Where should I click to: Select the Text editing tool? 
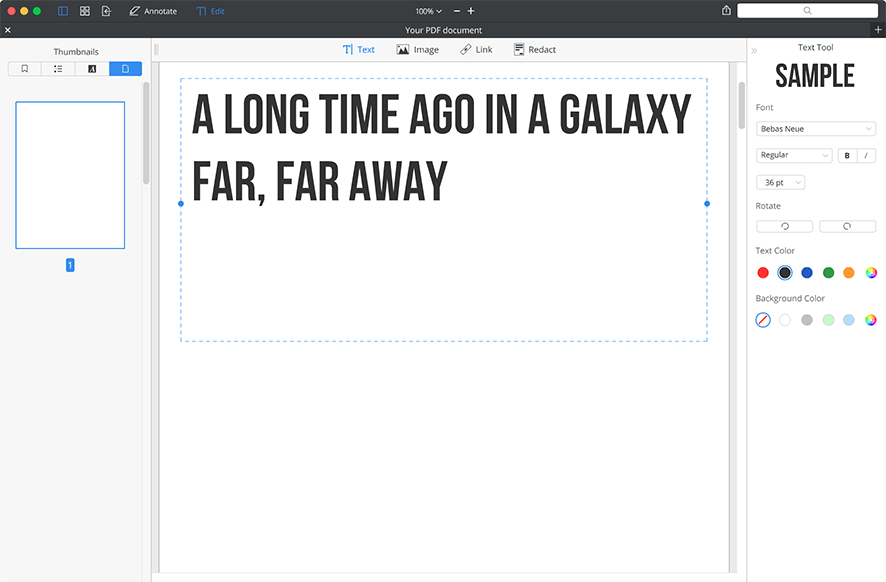click(x=359, y=50)
